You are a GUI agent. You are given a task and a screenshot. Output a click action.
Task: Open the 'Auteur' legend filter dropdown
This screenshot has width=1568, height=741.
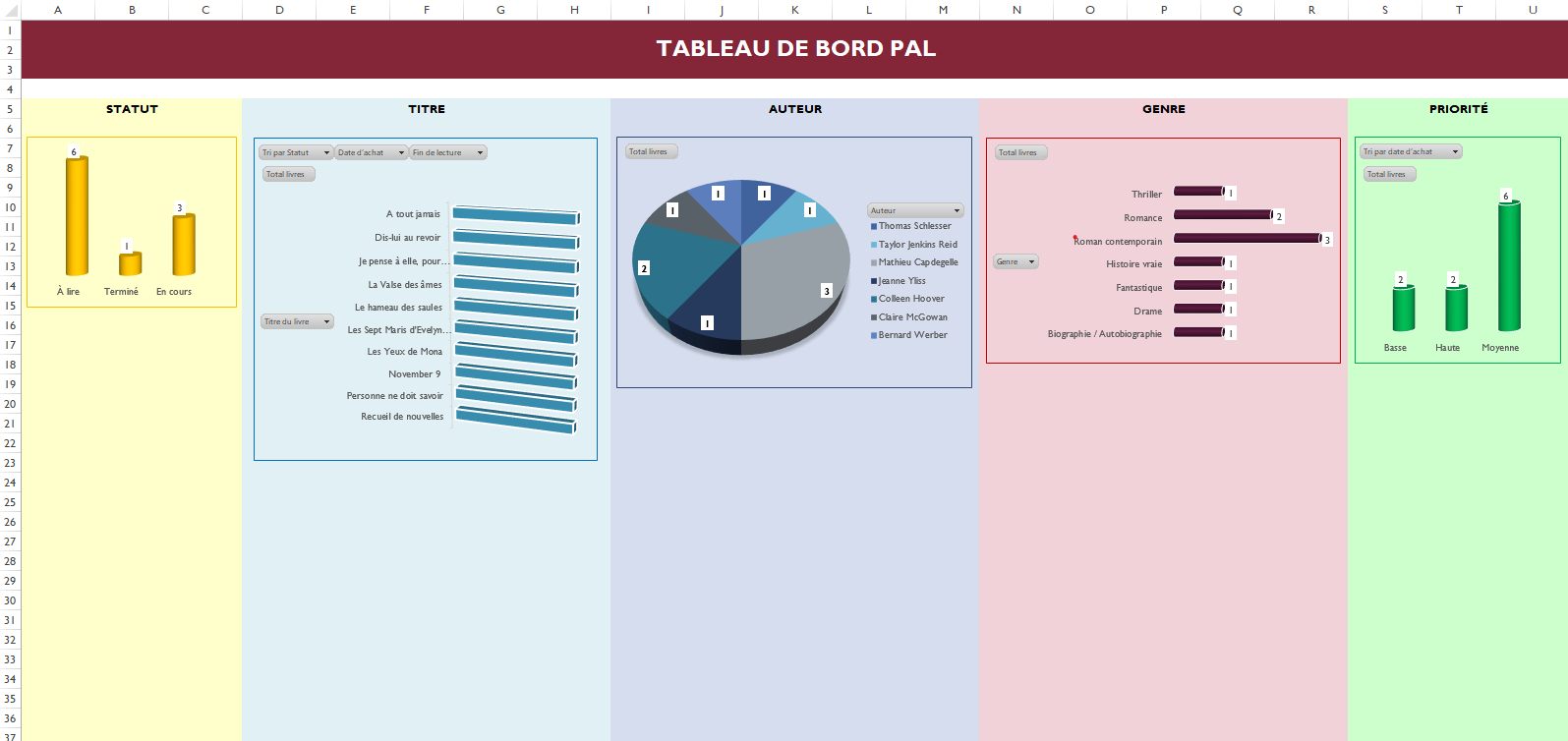click(956, 211)
